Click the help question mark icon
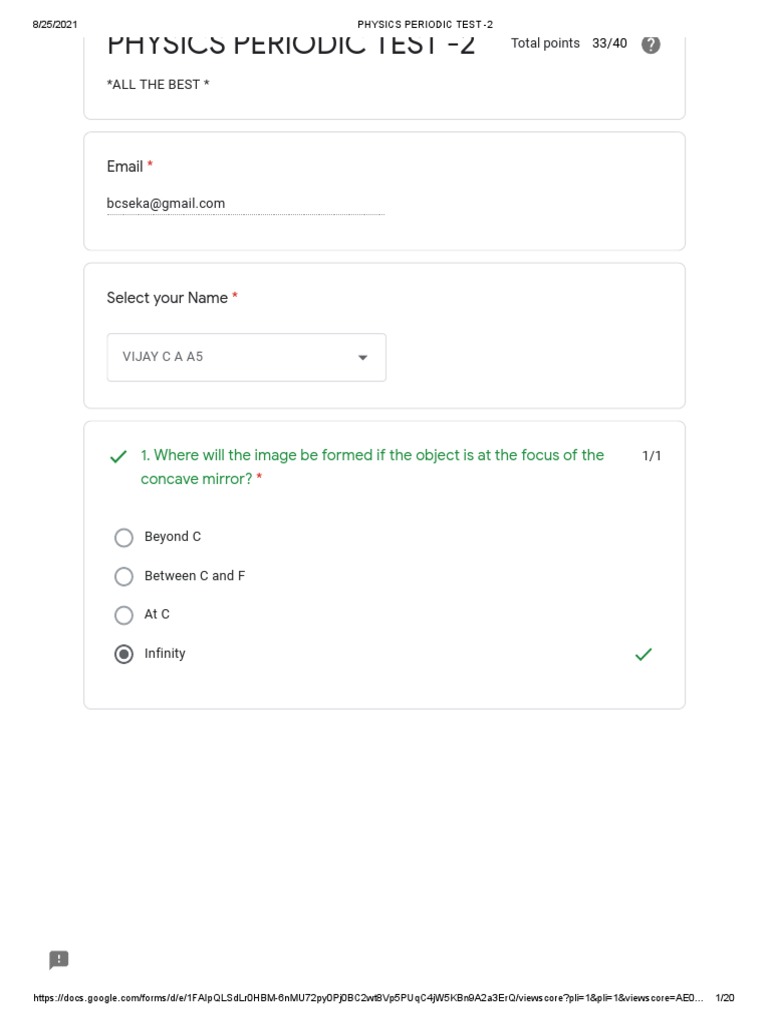This screenshot has width=768, height=1024. pos(651,45)
